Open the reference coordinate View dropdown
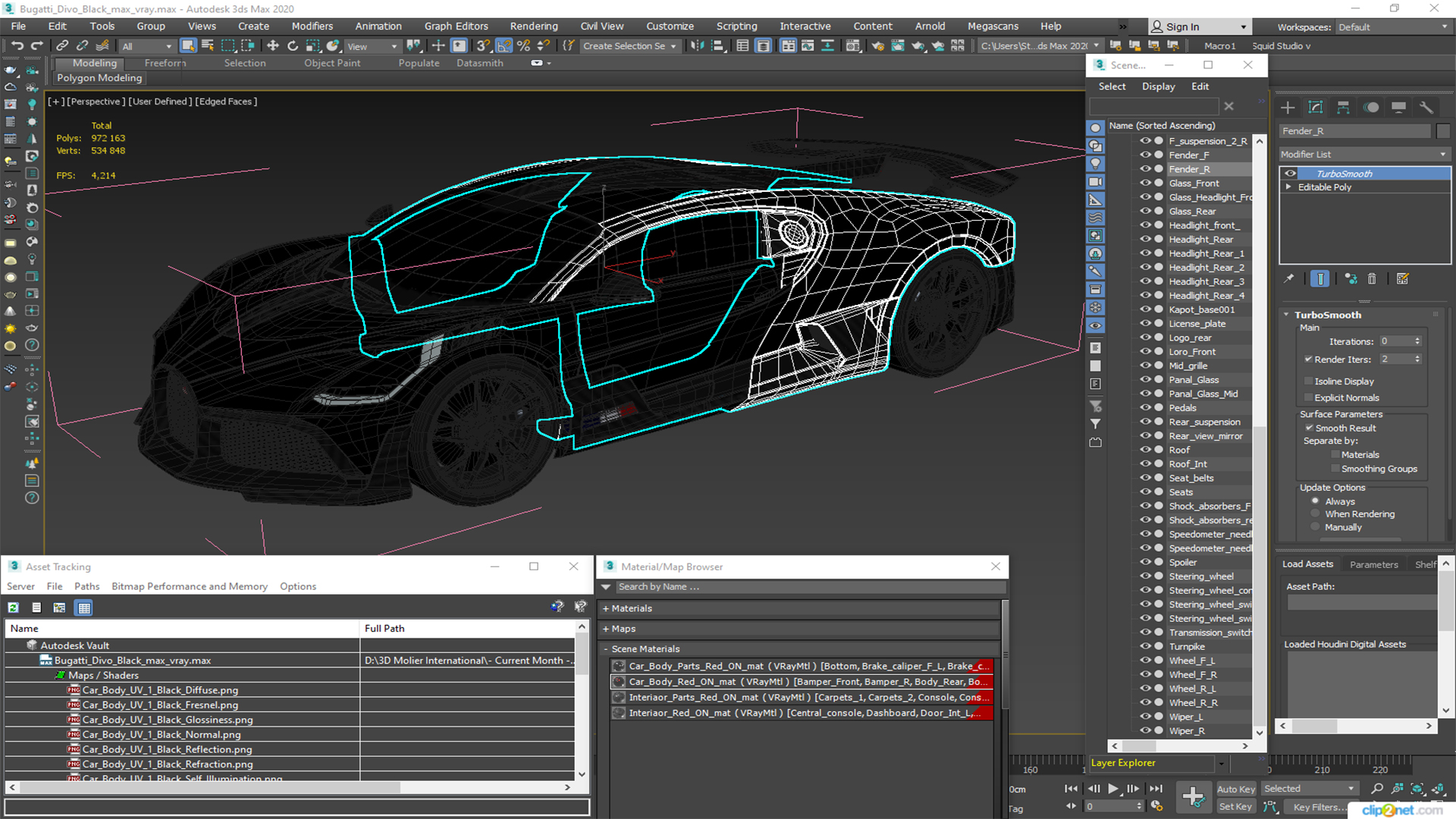This screenshot has height=819, width=1456. pos(372,46)
